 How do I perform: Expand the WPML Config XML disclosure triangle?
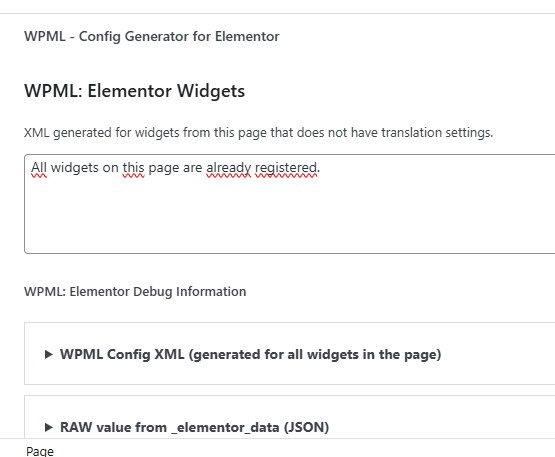click(49, 354)
